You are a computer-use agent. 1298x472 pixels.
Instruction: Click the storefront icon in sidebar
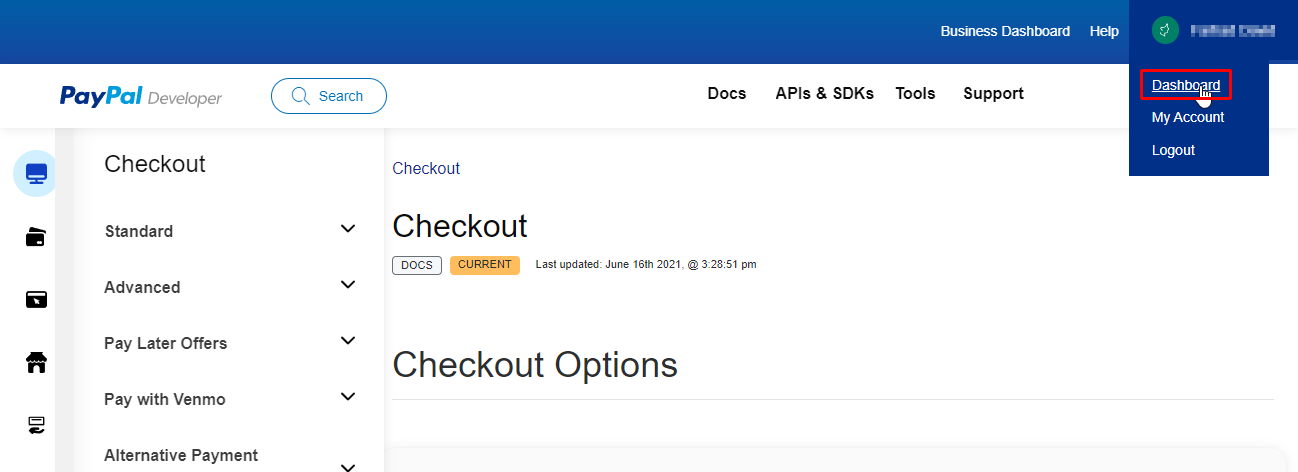pos(36,363)
